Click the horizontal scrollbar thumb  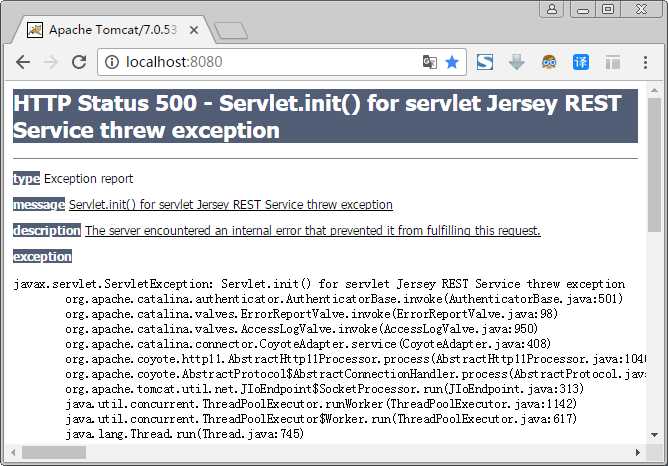pos(54,452)
